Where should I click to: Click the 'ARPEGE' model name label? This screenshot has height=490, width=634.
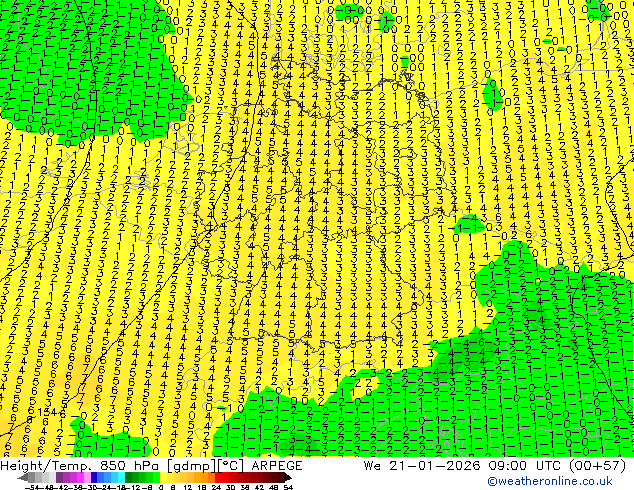coord(277,466)
